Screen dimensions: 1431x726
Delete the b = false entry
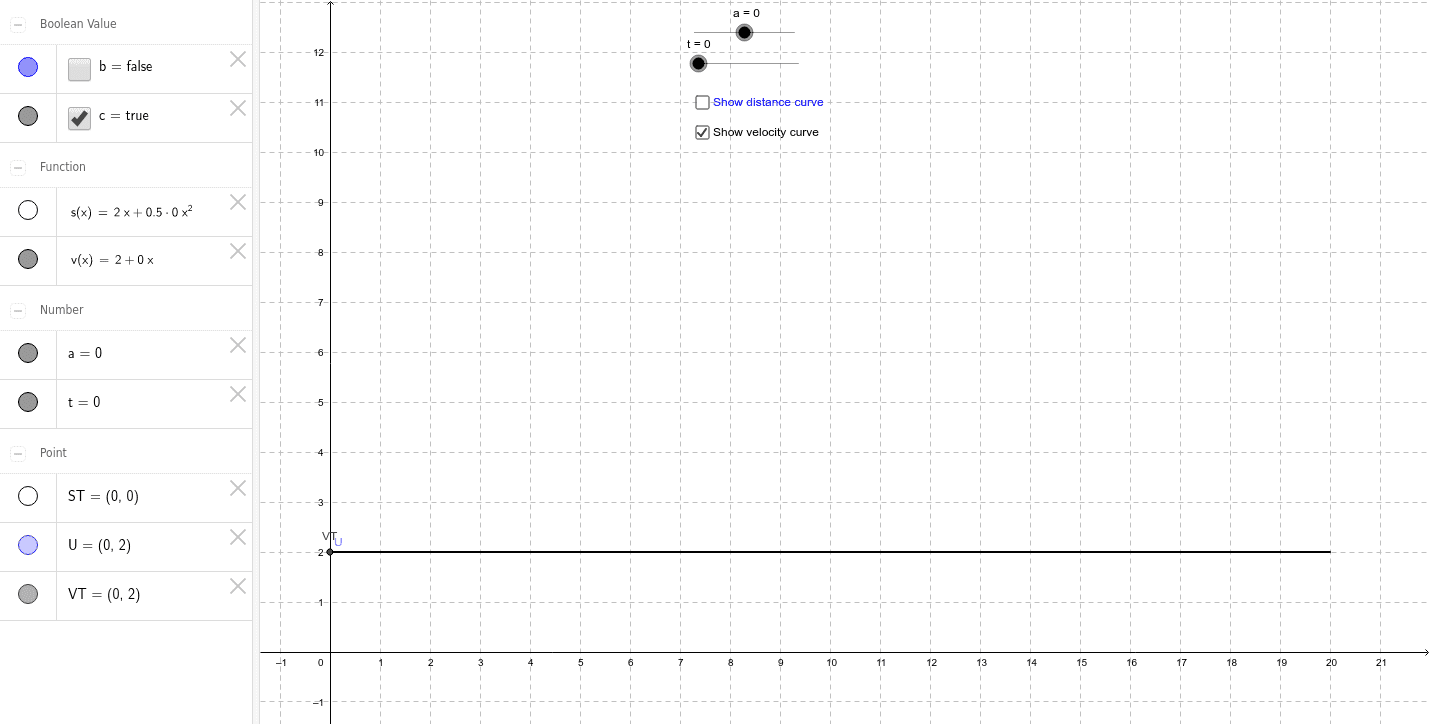[238, 59]
